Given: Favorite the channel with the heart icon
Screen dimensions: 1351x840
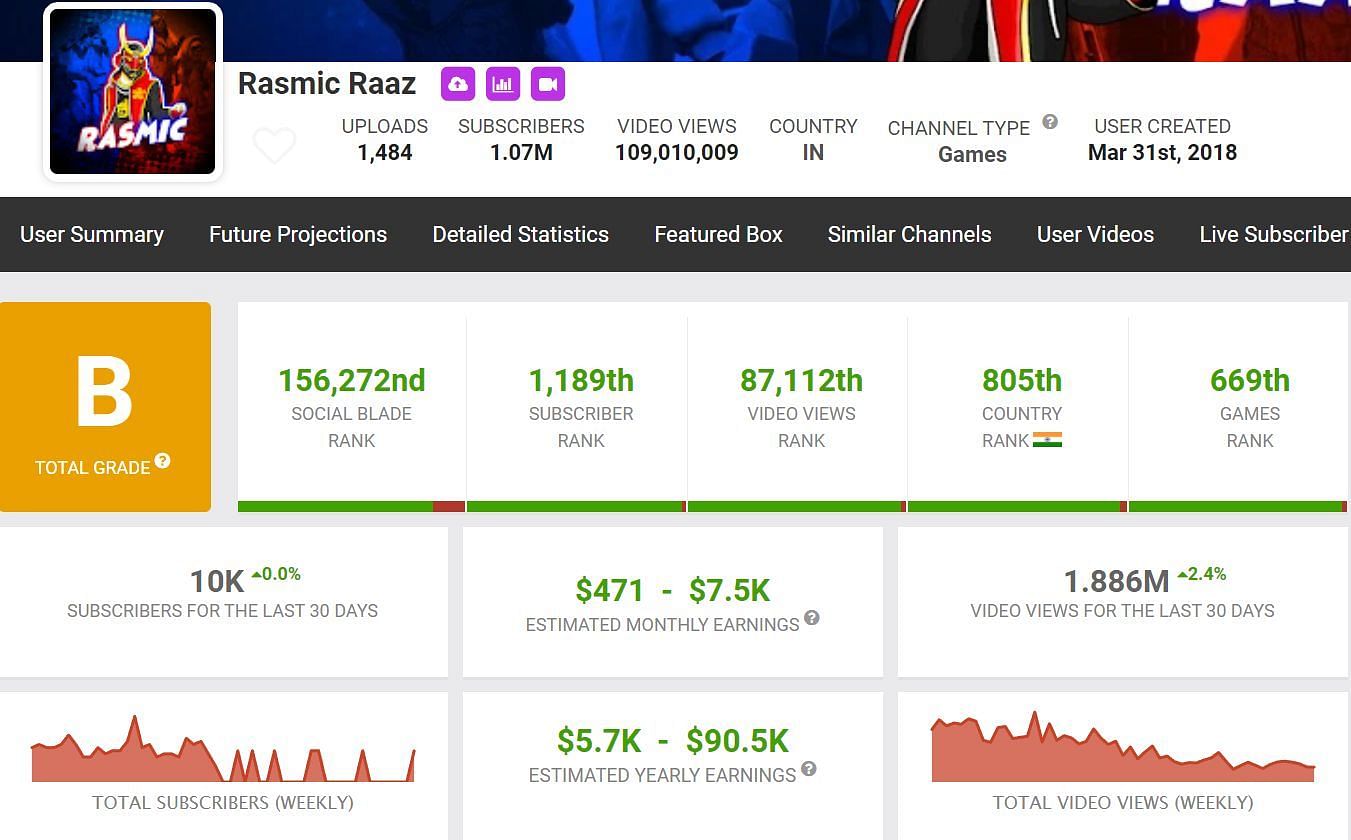Looking at the screenshot, I should click(274, 146).
